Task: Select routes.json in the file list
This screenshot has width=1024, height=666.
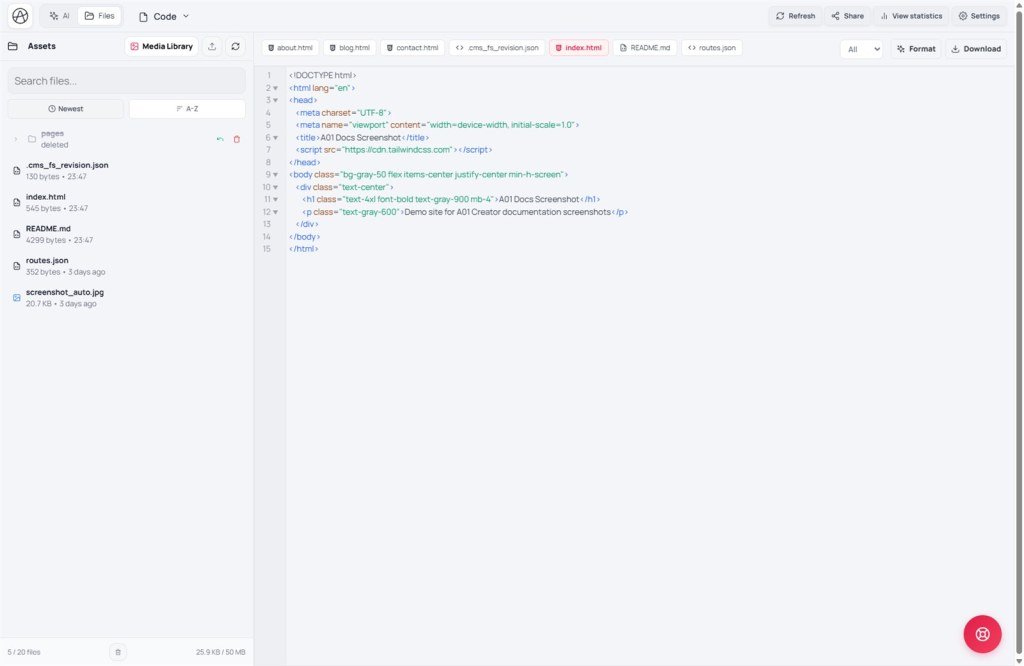Action: 126,266
